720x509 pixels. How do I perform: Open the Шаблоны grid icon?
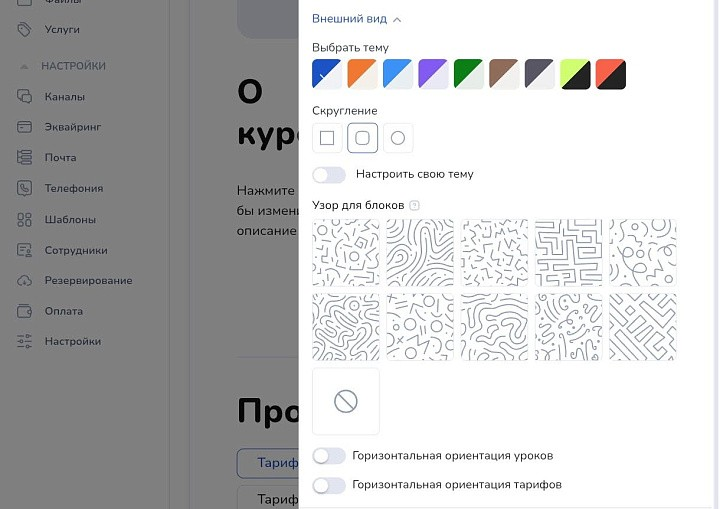click(24, 220)
